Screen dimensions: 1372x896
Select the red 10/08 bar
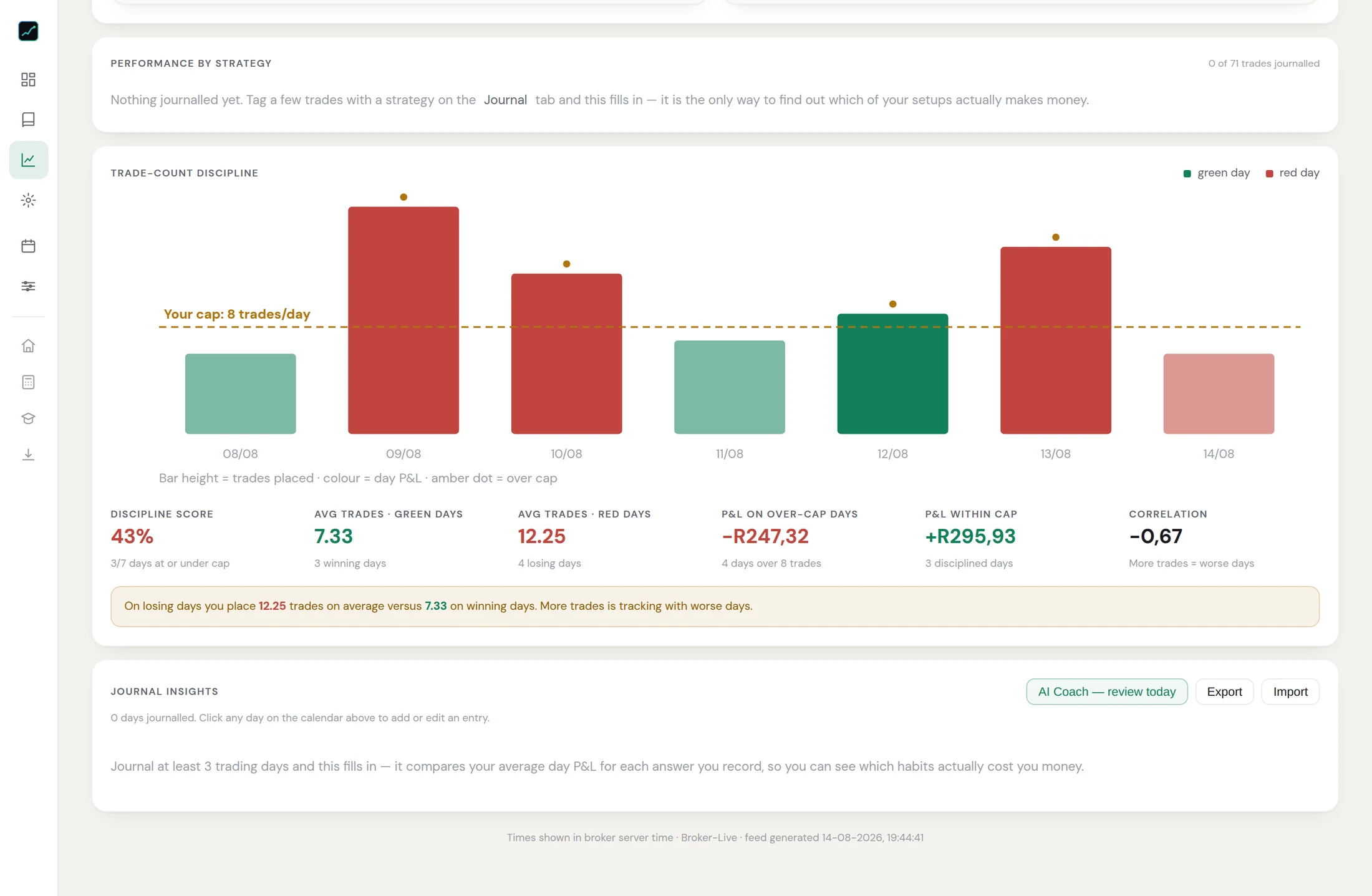point(566,354)
